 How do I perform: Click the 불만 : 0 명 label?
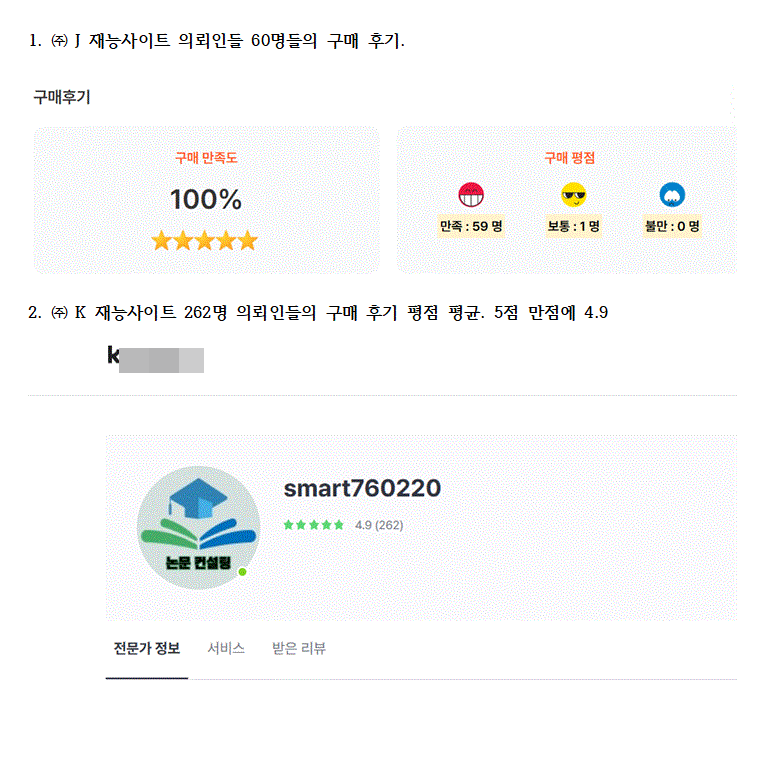tap(672, 226)
